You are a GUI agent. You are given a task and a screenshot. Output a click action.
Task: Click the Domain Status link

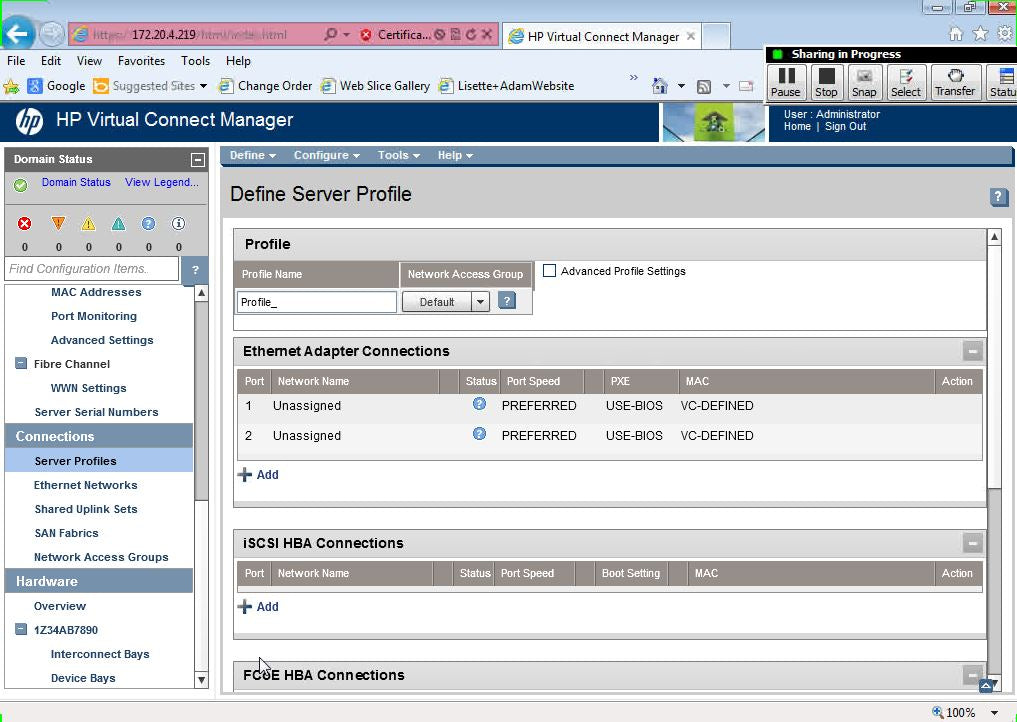76,182
